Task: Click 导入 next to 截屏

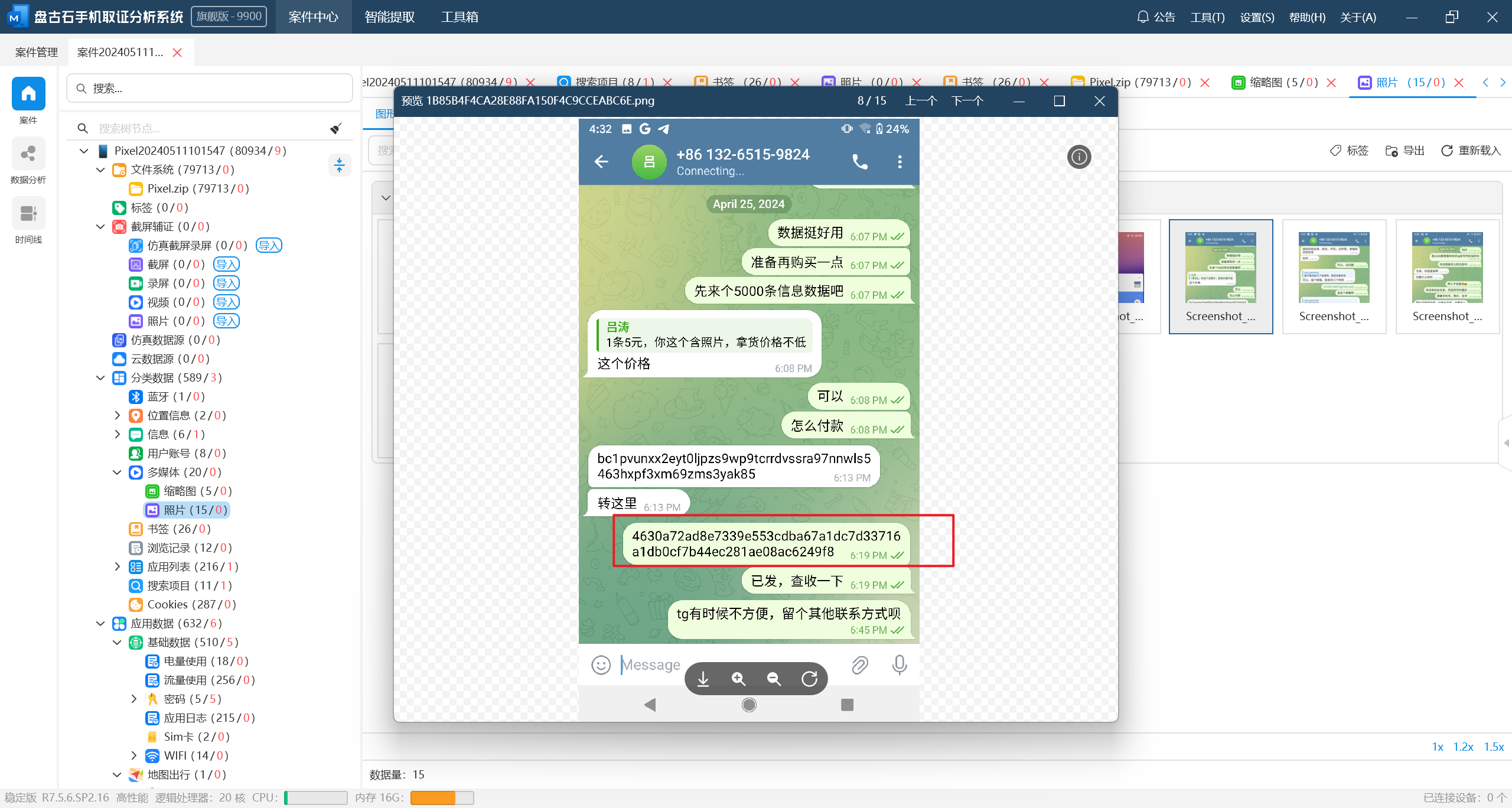Action: tap(226, 265)
